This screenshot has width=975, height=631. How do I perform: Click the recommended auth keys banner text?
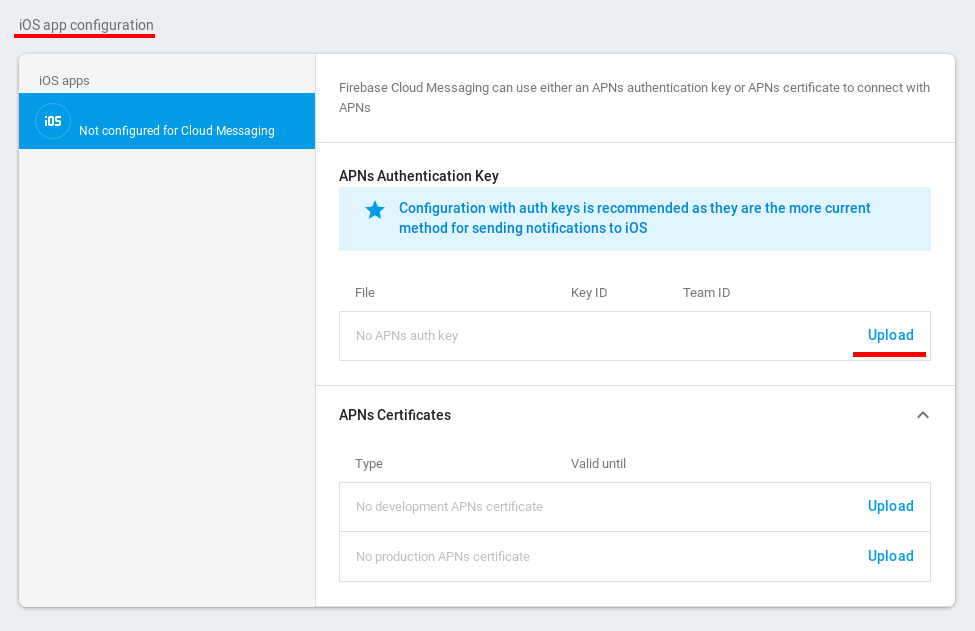tap(634, 218)
